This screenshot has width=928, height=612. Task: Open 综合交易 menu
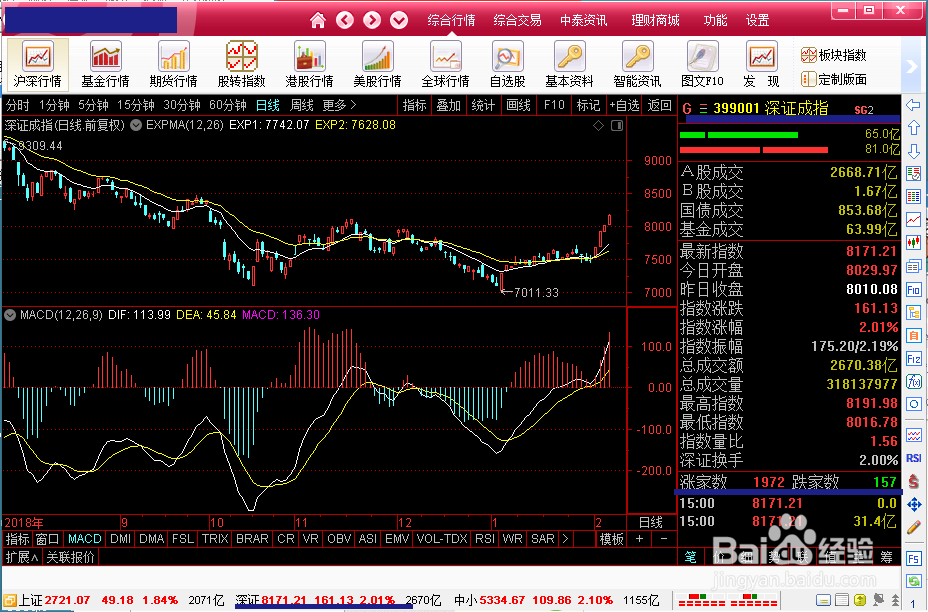(x=517, y=21)
